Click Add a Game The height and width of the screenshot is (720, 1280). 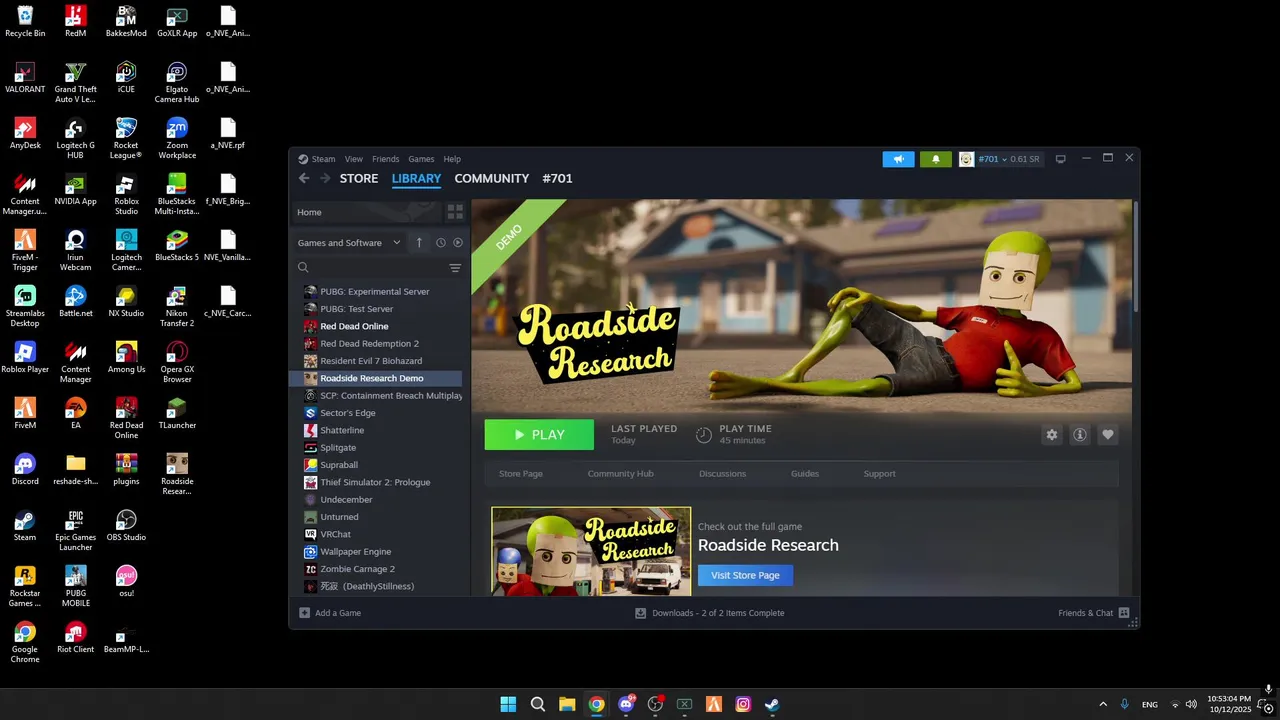[x=330, y=613]
